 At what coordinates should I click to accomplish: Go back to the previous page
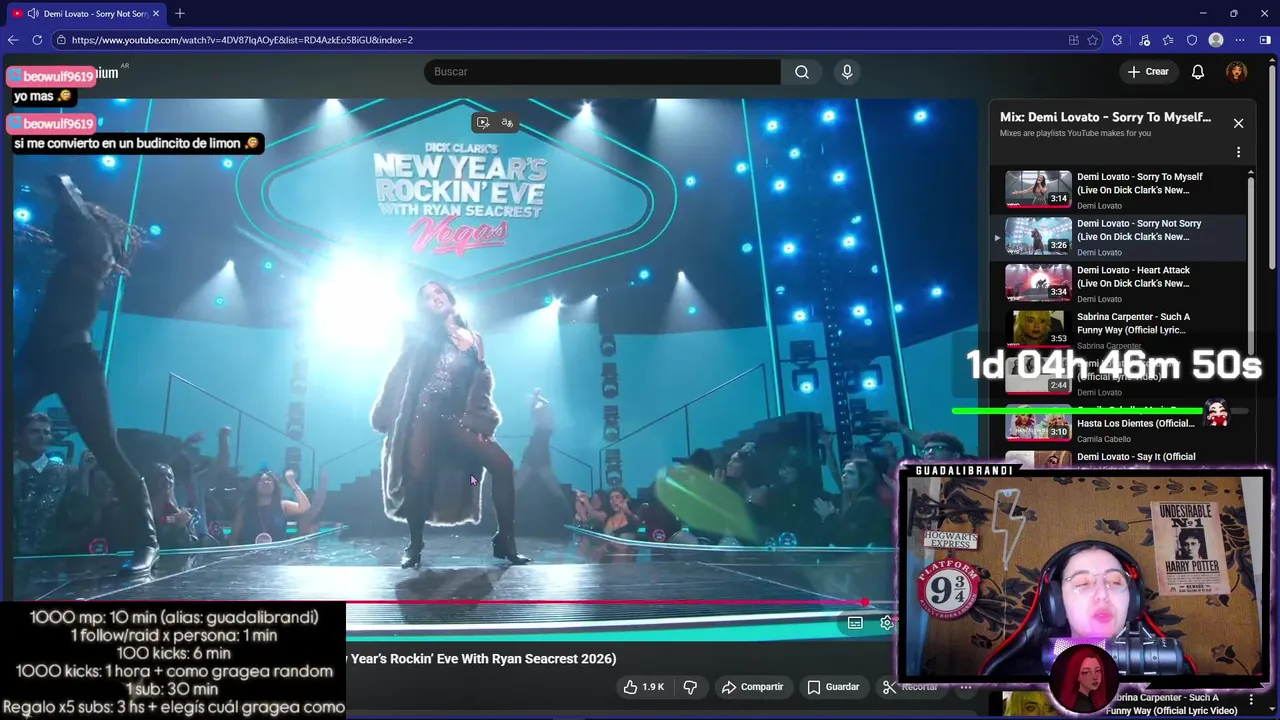click(13, 40)
